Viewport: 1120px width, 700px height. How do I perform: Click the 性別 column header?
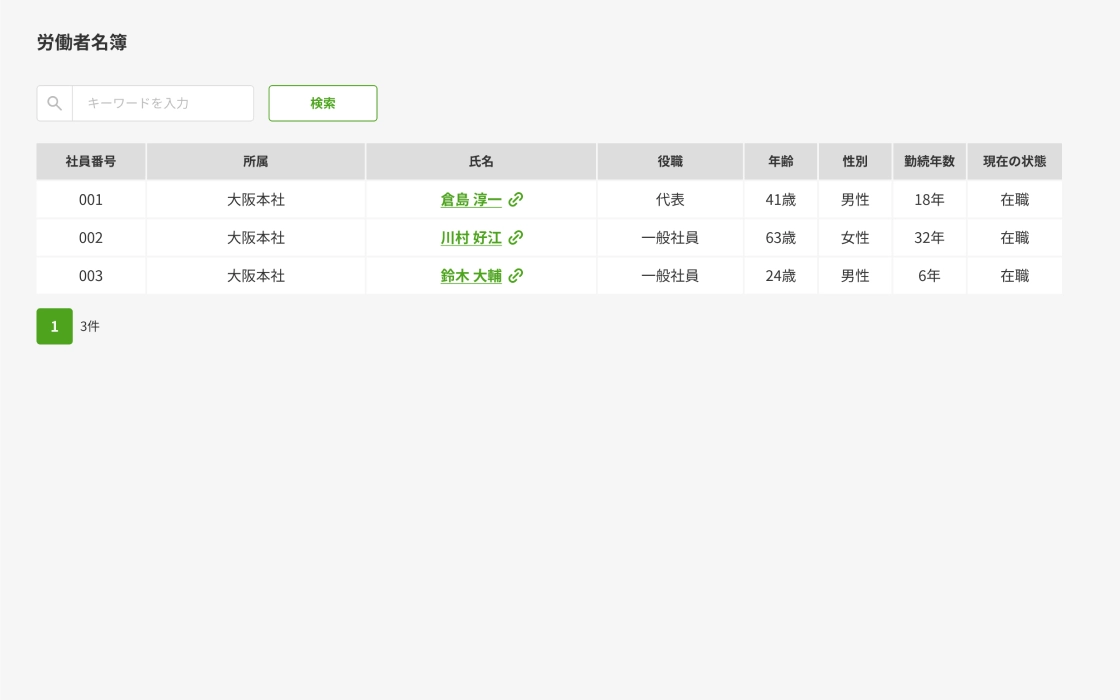click(855, 161)
